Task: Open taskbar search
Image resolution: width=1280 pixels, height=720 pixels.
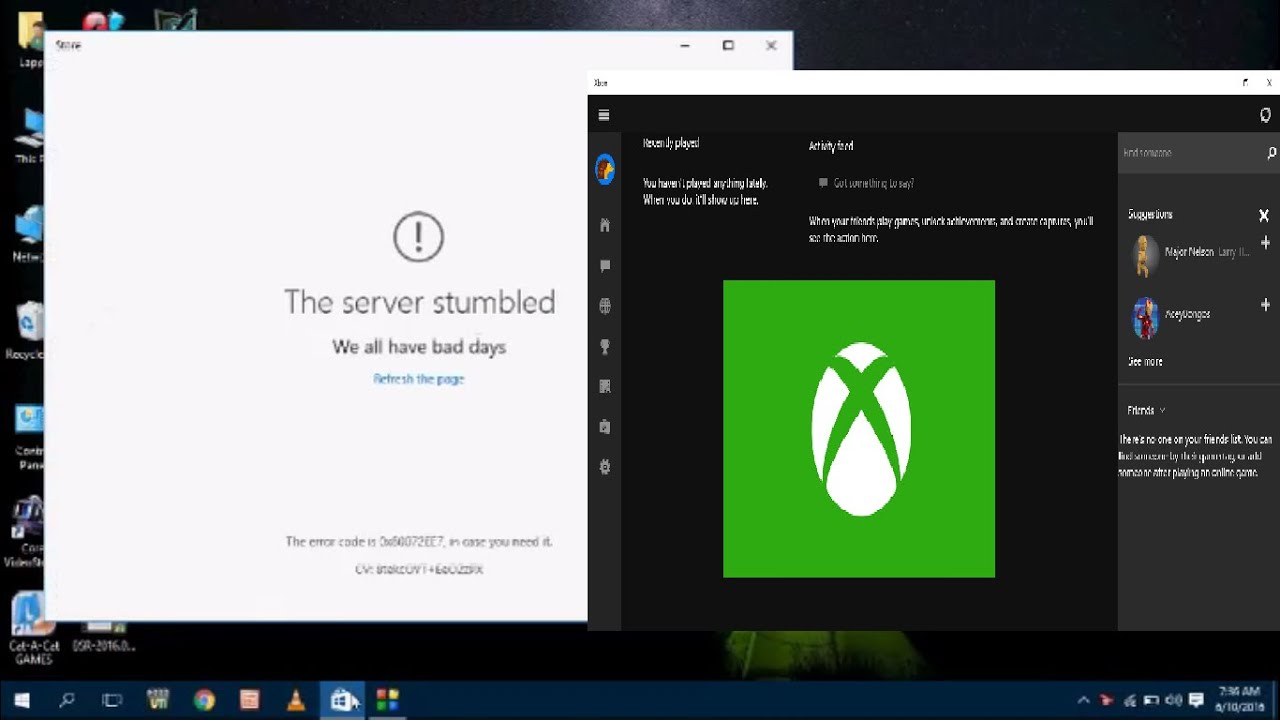Action: pos(67,700)
